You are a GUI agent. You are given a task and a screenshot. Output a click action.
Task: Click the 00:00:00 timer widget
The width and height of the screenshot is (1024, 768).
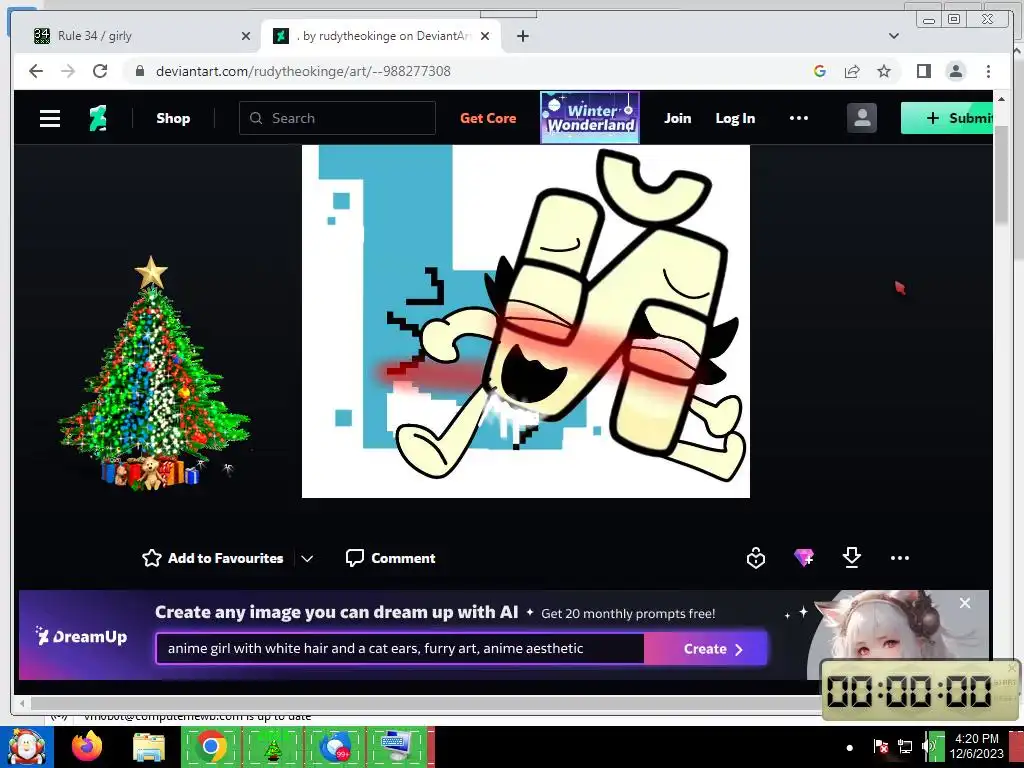click(920, 690)
